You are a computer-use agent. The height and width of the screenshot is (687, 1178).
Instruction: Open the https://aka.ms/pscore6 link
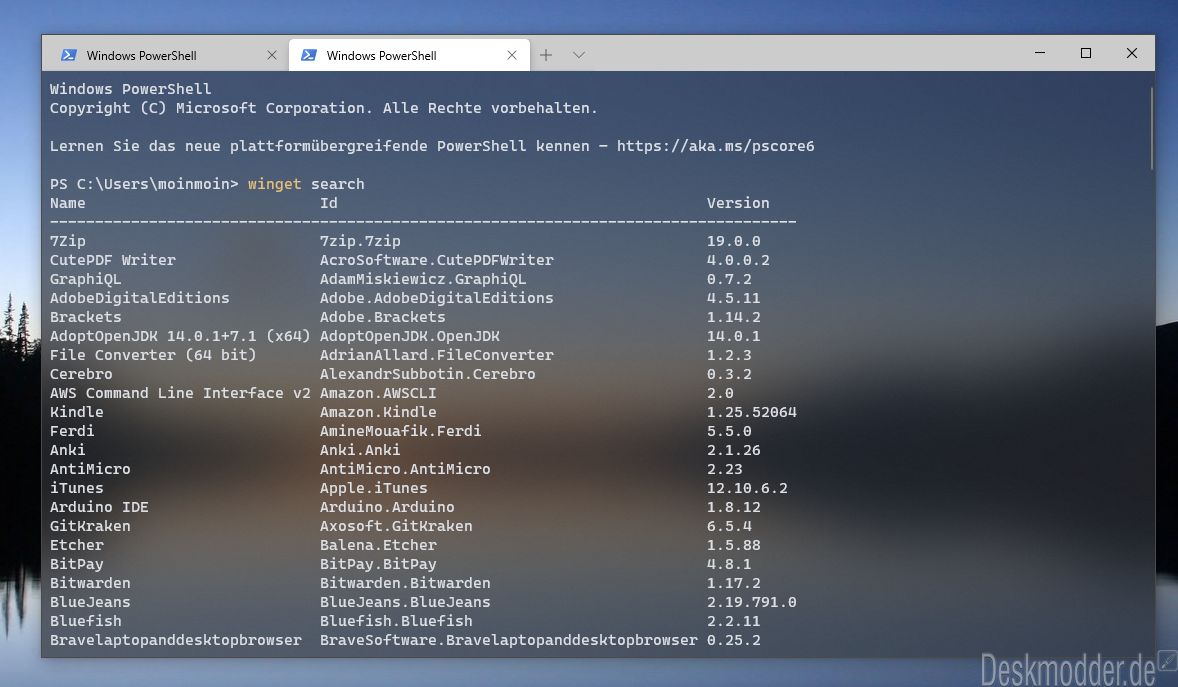tap(715, 146)
